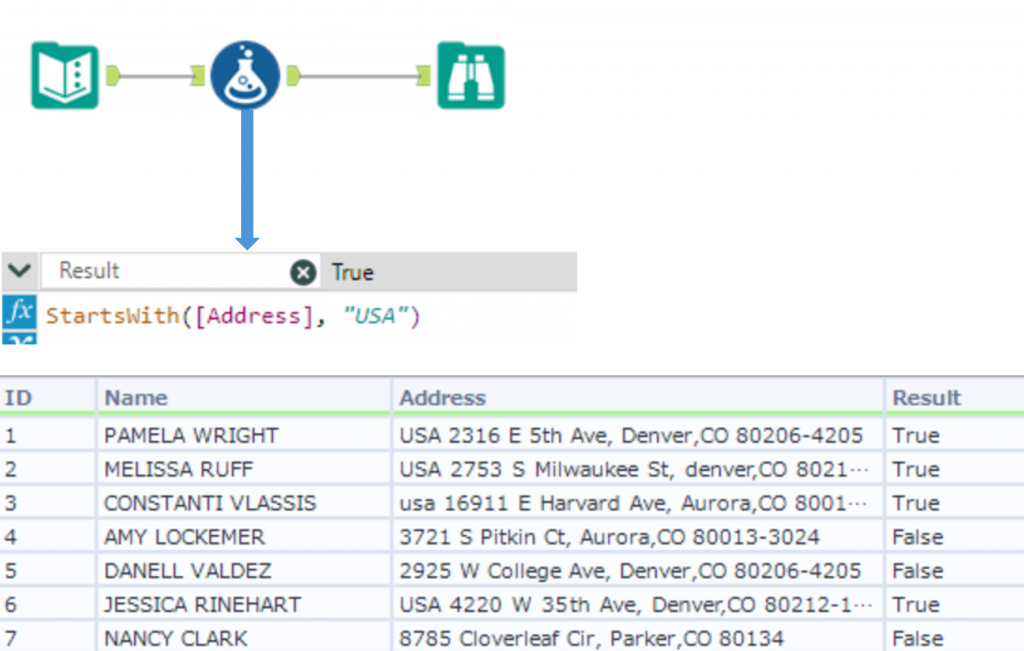1024x651 pixels.
Task: Click the Browse tool input anchor
Action: coord(426,75)
